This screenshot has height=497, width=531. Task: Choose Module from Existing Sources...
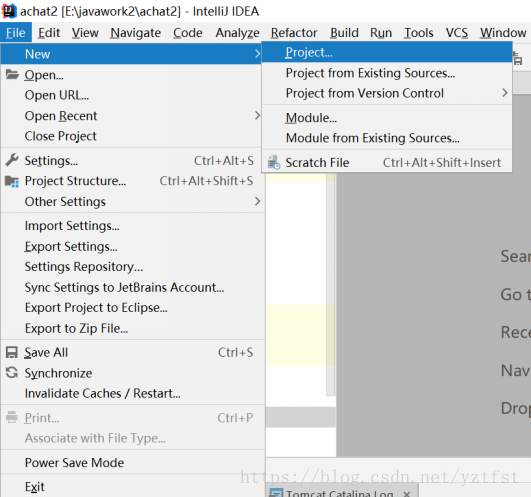click(x=387, y=138)
